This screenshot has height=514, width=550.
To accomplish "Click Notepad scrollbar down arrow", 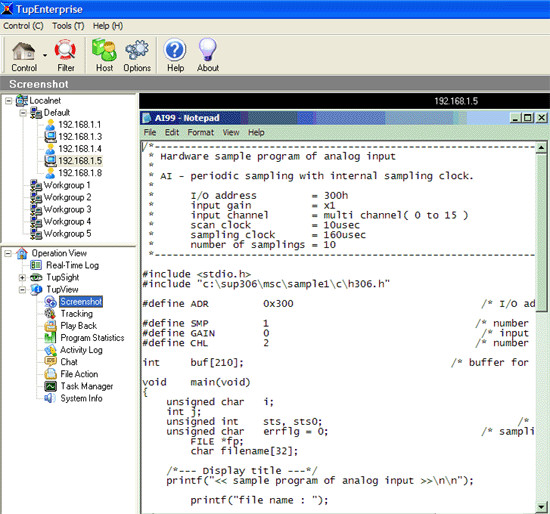I will [541, 507].
